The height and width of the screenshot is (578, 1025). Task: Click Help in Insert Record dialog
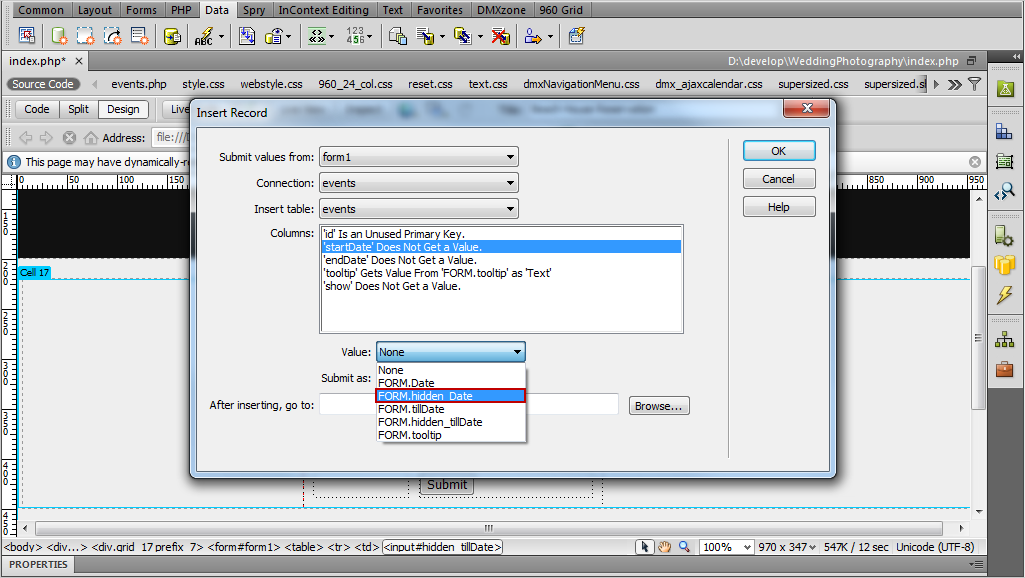(779, 207)
